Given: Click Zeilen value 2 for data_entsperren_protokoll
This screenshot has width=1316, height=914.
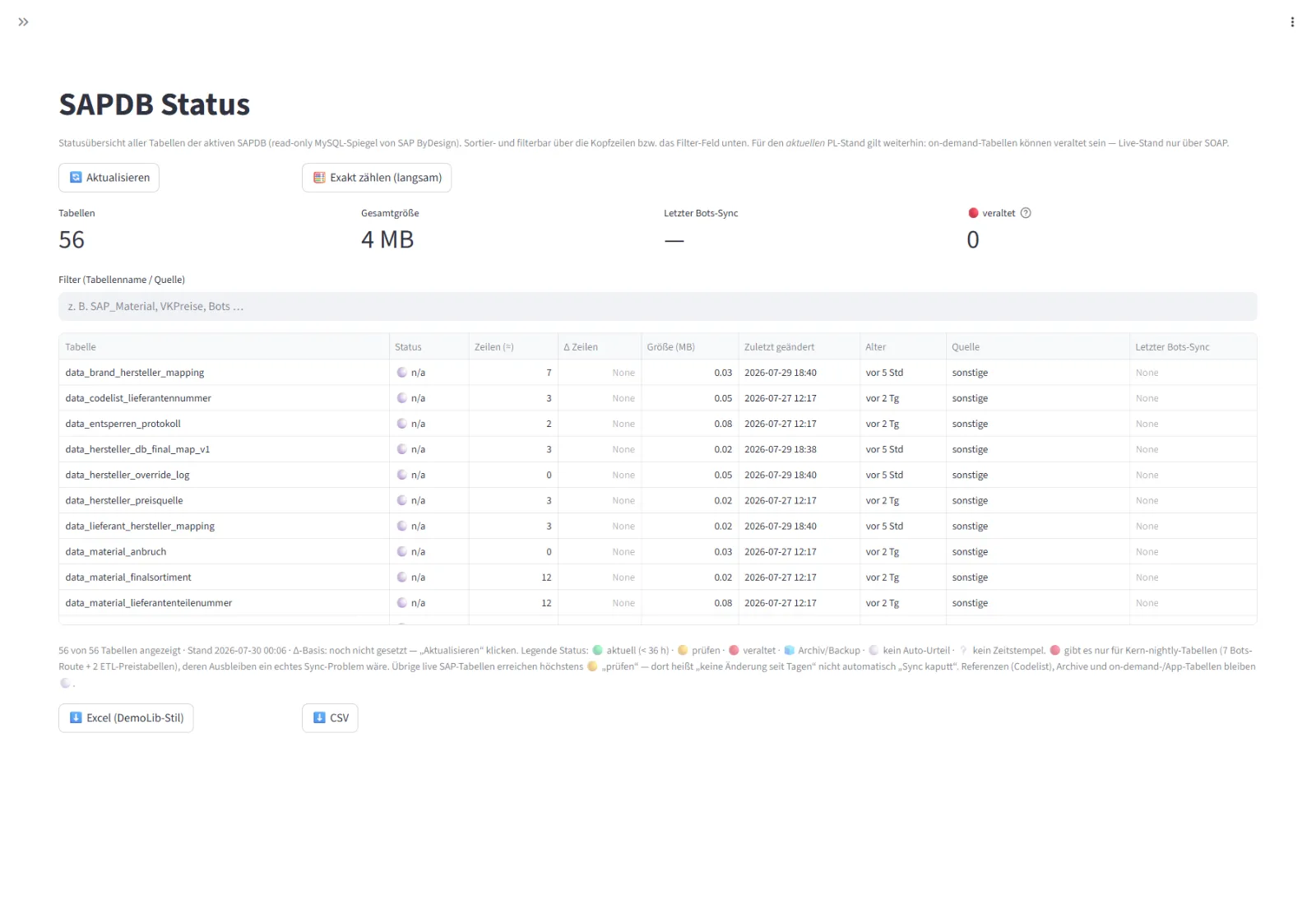Looking at the screenshot, I should (513, 424).
